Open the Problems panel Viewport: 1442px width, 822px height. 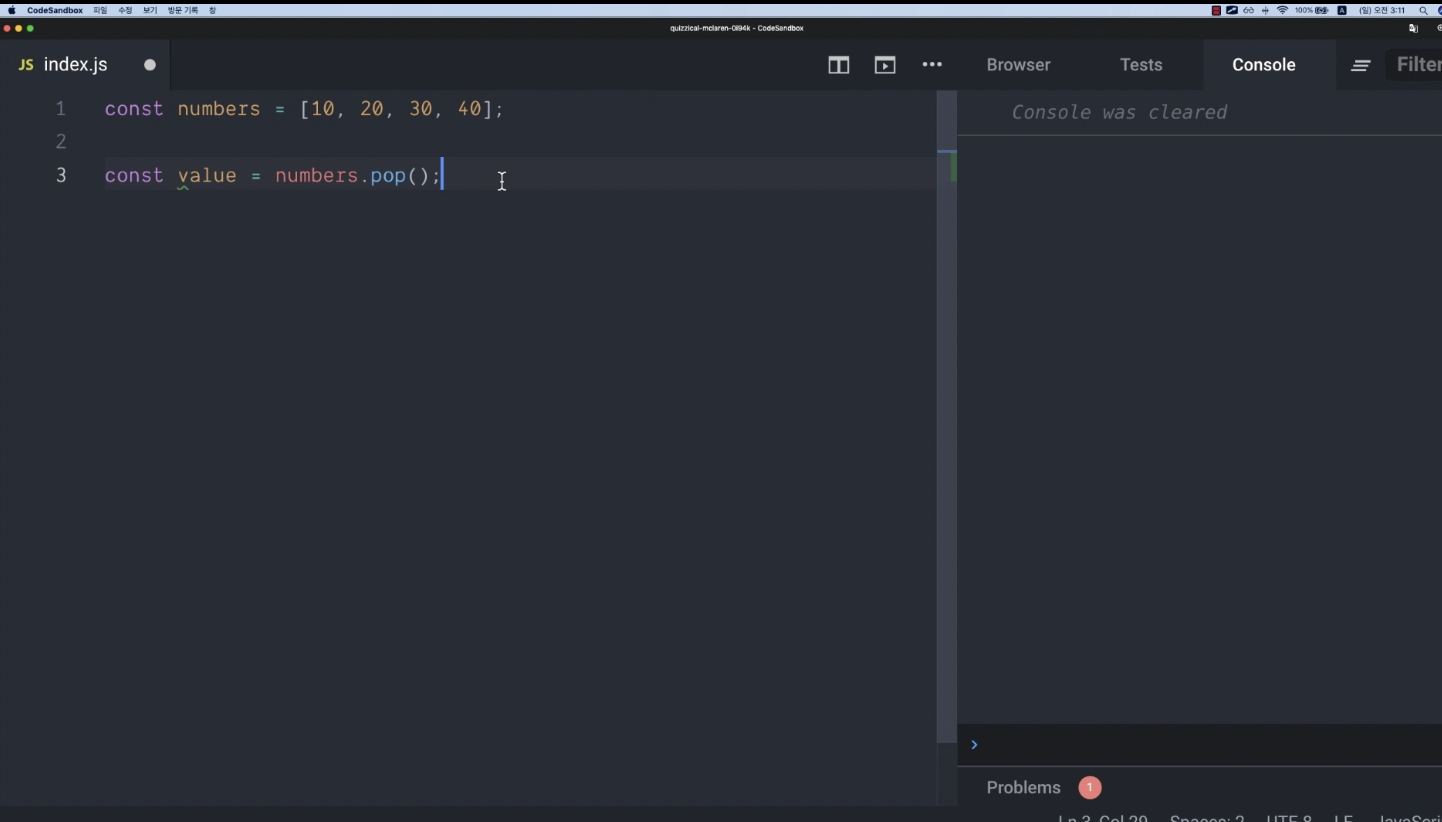click(1023, 788)
